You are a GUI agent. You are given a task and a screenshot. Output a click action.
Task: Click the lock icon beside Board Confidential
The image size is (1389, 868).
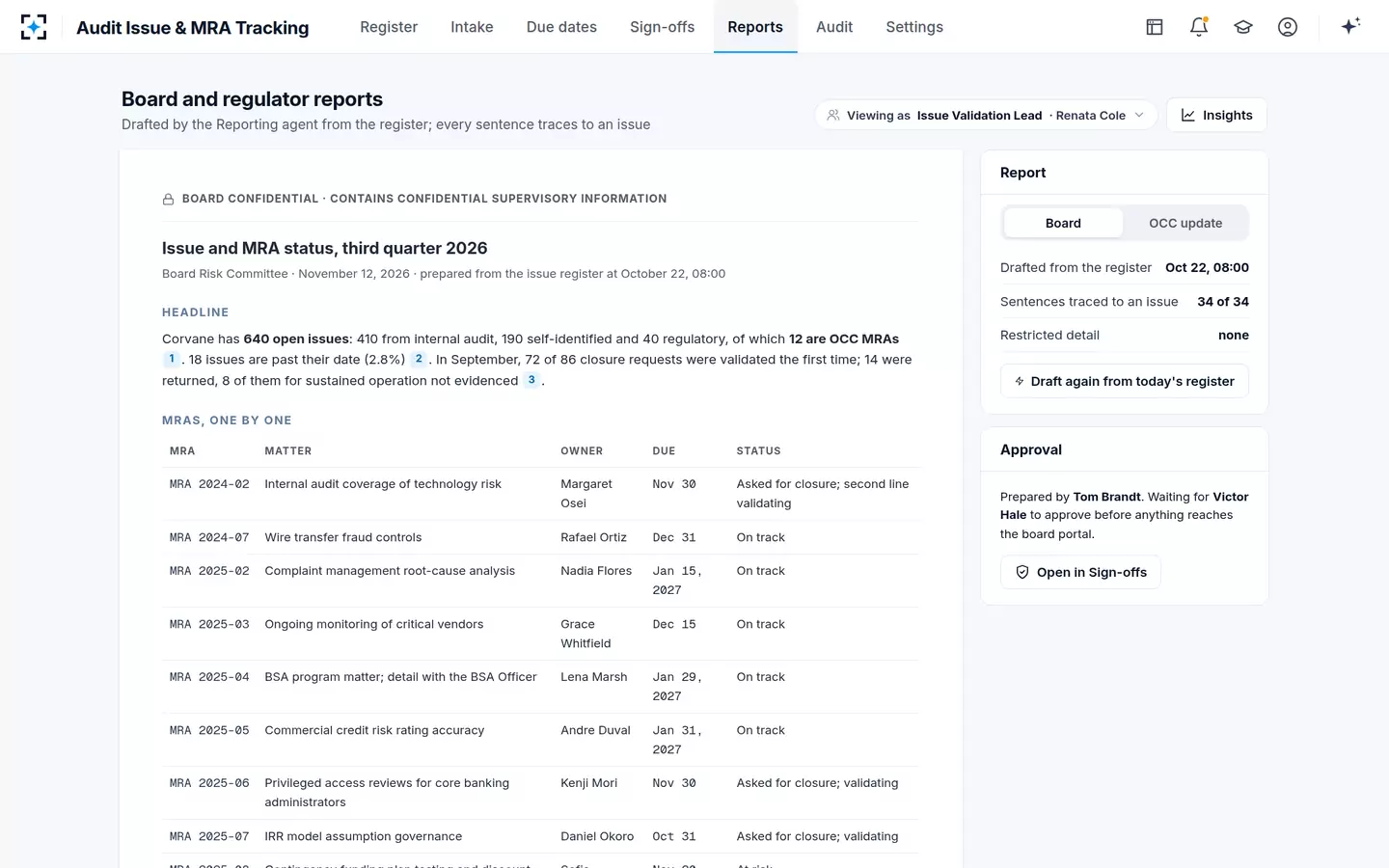pos(168,199)
